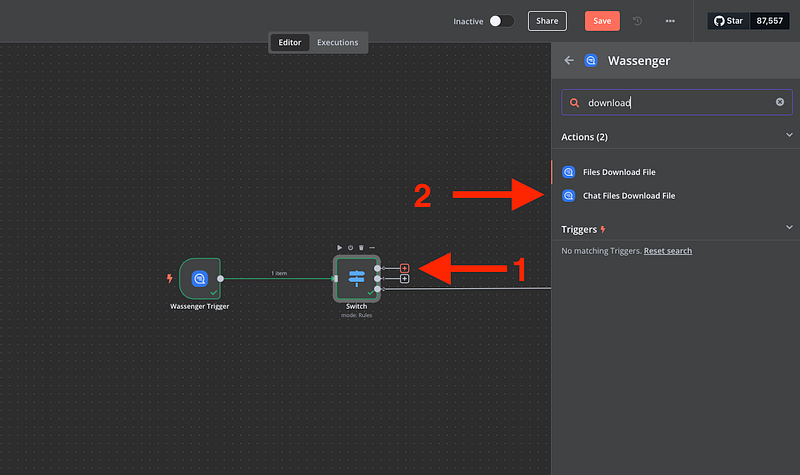Delete the Switch node via trash icon
Image resolution: width=800 pixels, height=475 pixels.
361,247
